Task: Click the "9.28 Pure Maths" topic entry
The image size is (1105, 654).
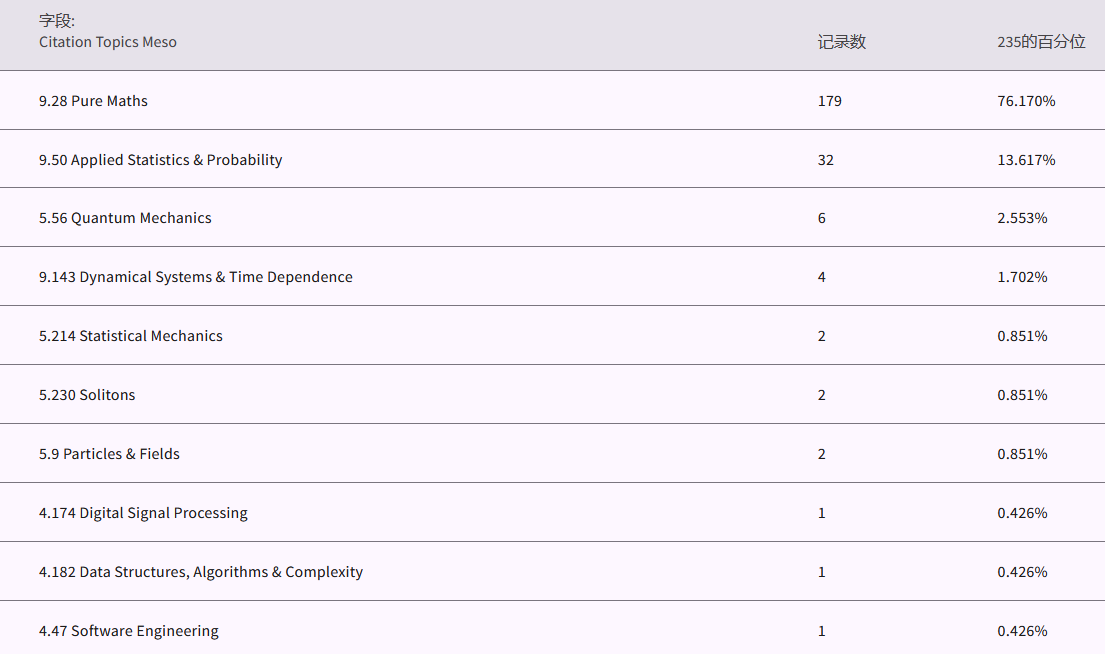Action: point(93,101)
